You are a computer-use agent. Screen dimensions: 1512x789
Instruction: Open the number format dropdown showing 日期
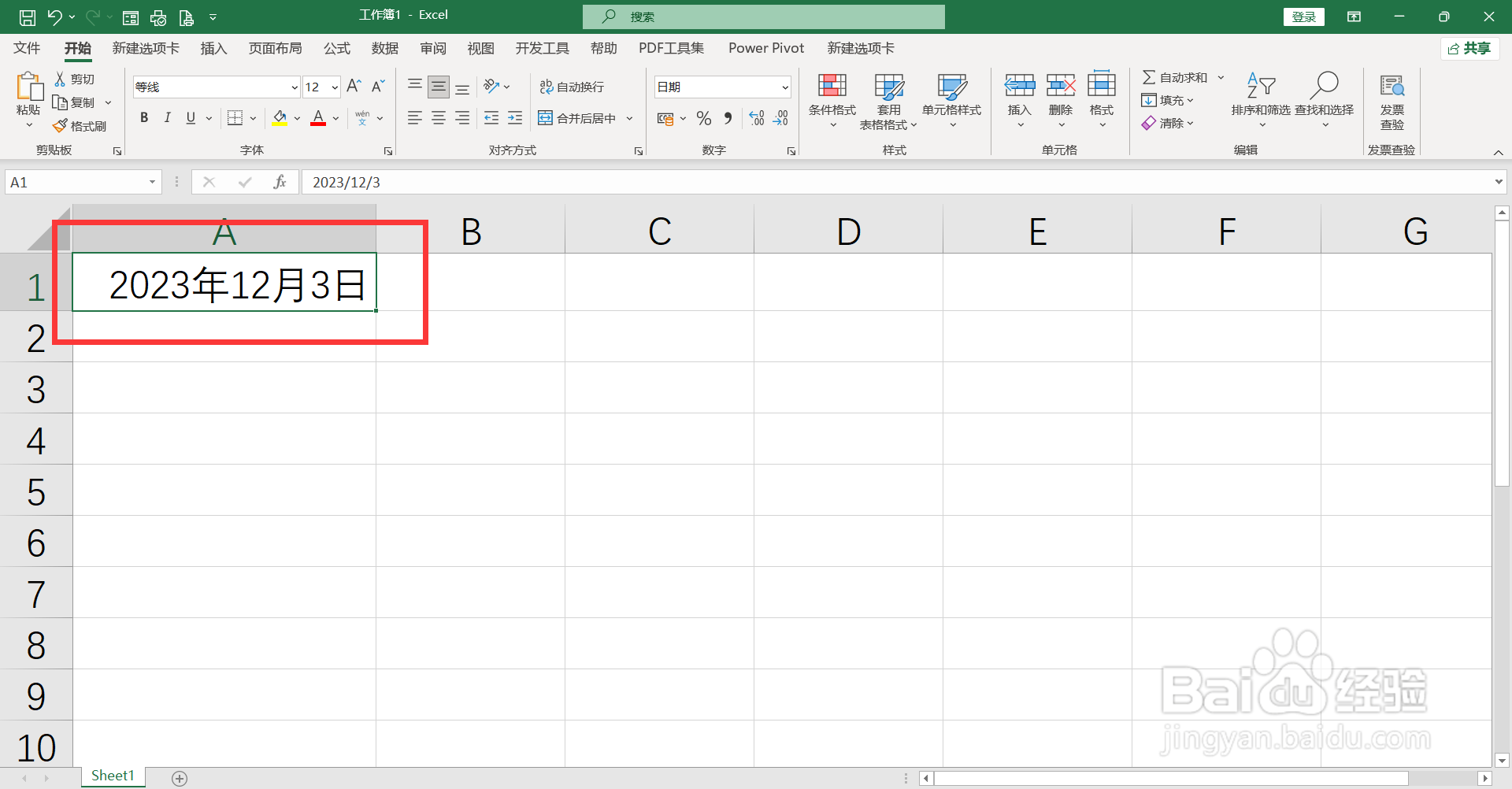(x=785, y=87)
